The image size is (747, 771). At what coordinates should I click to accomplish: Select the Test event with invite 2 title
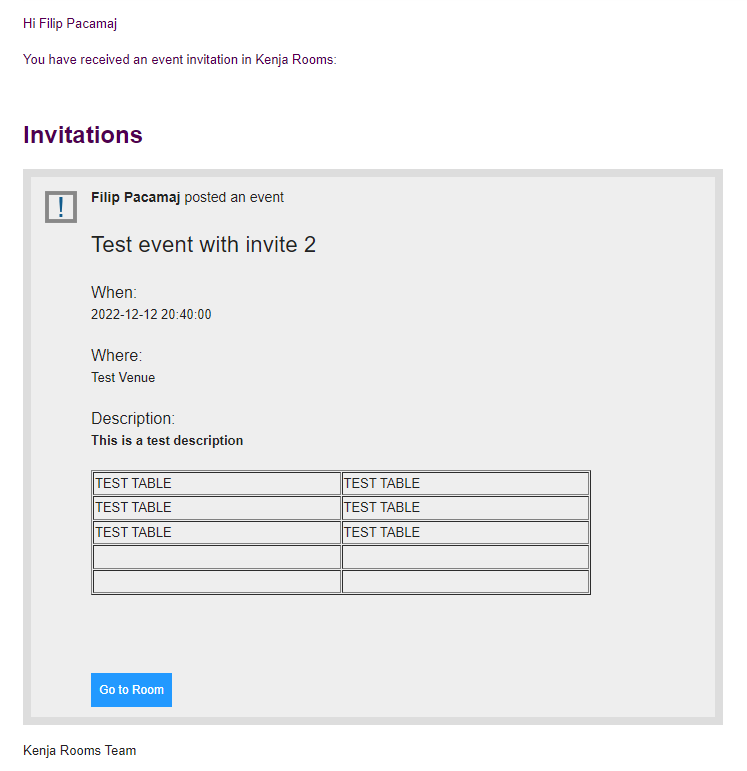[204, 244]
